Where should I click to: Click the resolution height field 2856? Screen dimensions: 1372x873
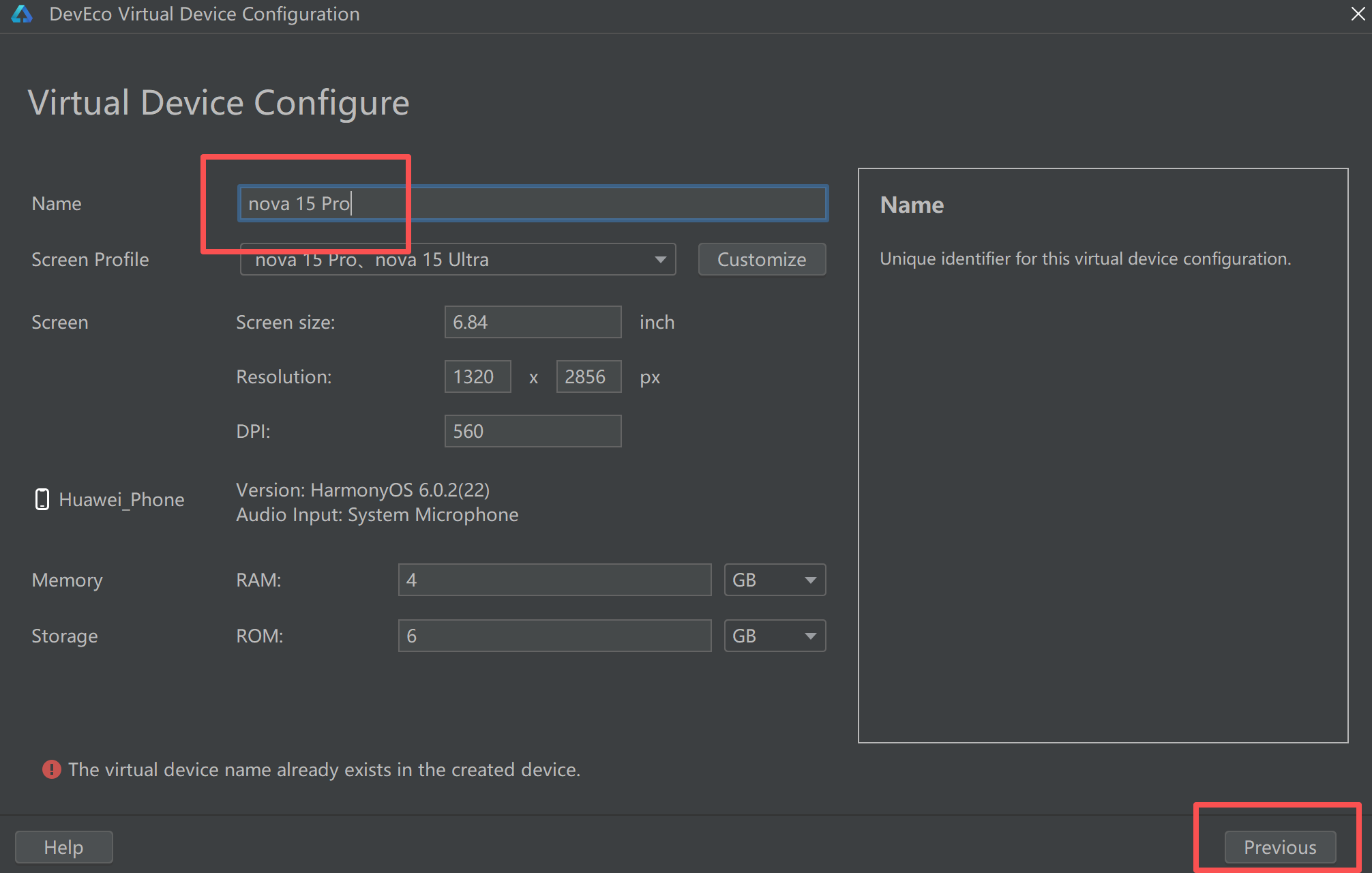pos(588,376)
